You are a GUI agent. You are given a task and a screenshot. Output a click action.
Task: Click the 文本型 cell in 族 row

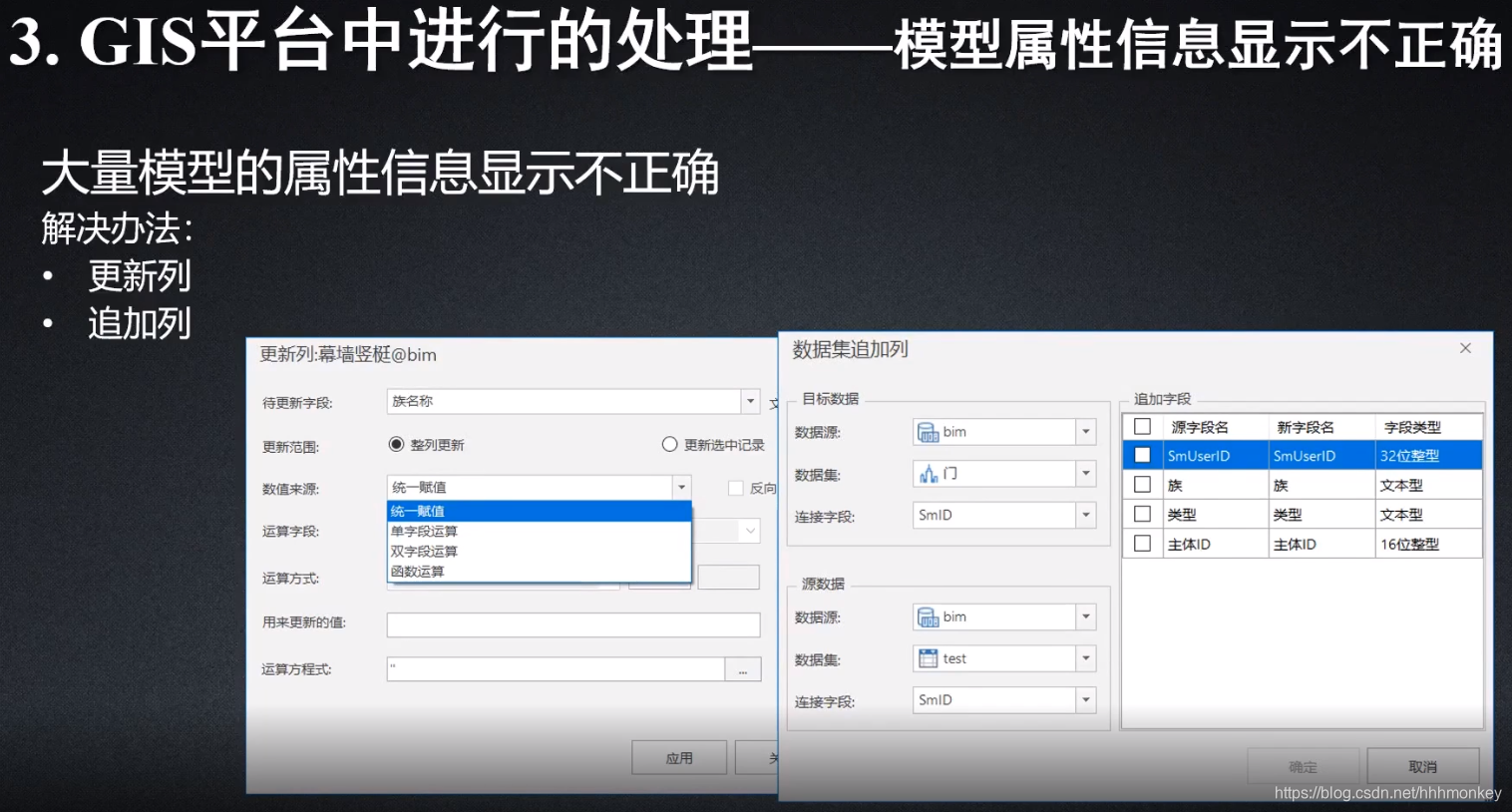[x=1428, y=485]
